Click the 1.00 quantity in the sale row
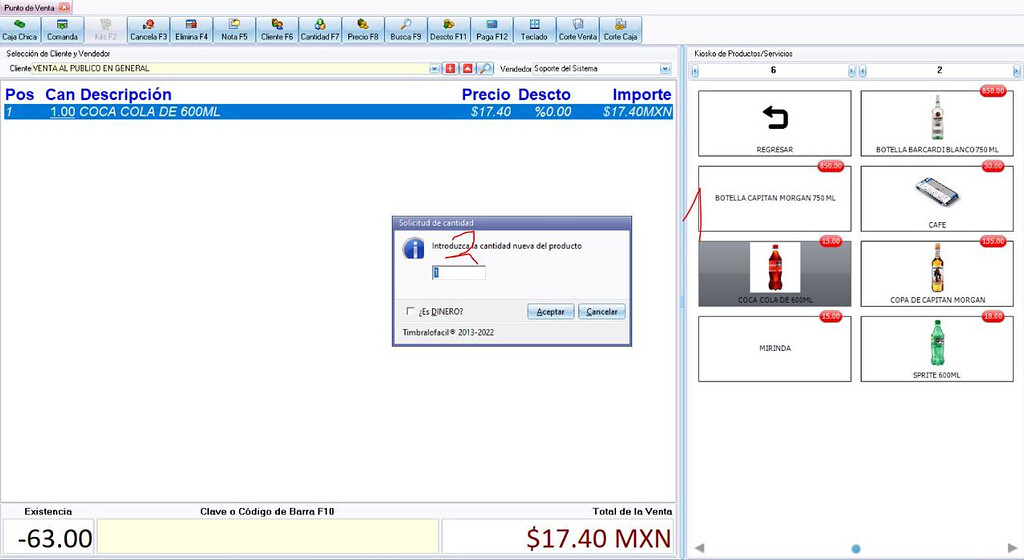The width and height of the screenshot is (1024, 560). point(63,112)
